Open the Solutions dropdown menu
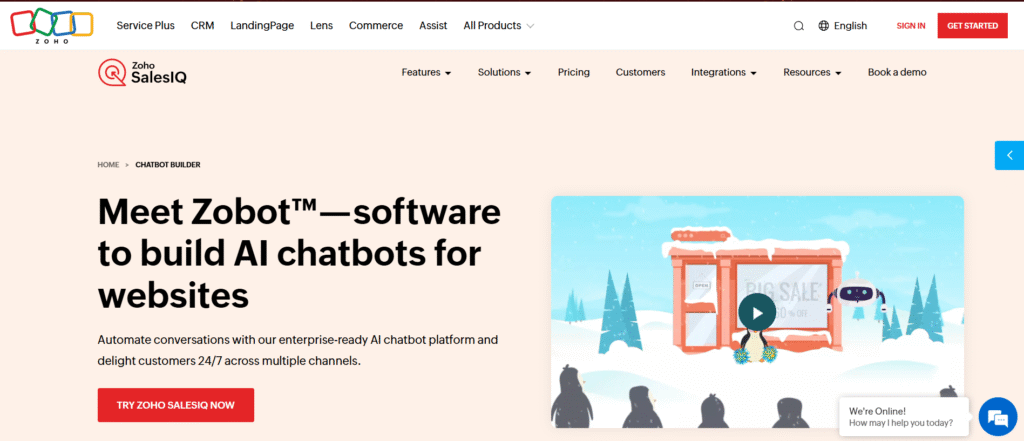Viewport: 1024px width, 441px height. point(504,72)
